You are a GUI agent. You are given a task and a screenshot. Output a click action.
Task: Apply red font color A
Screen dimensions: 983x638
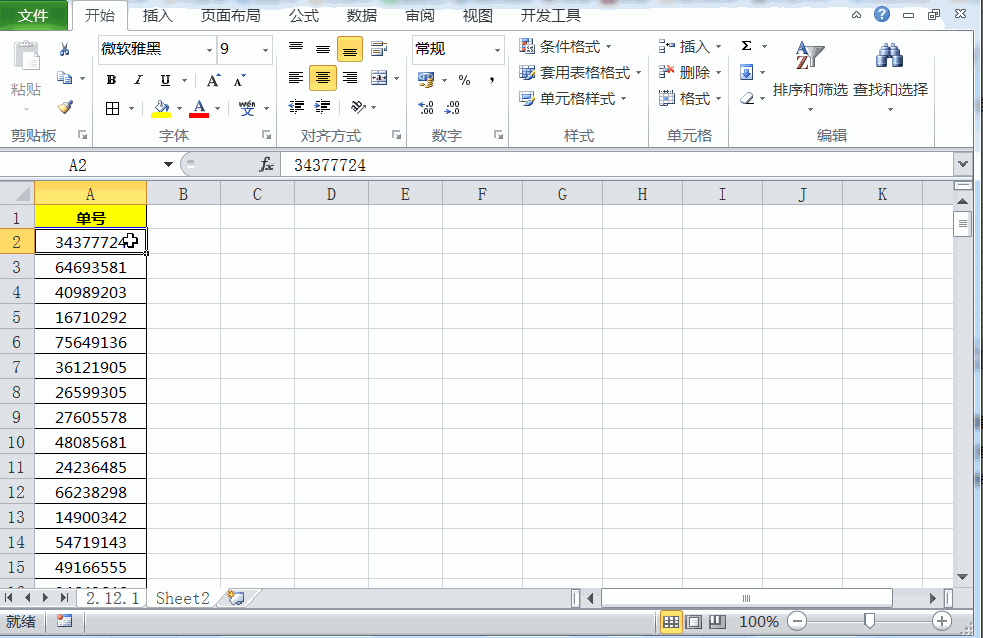click(199, 108)
